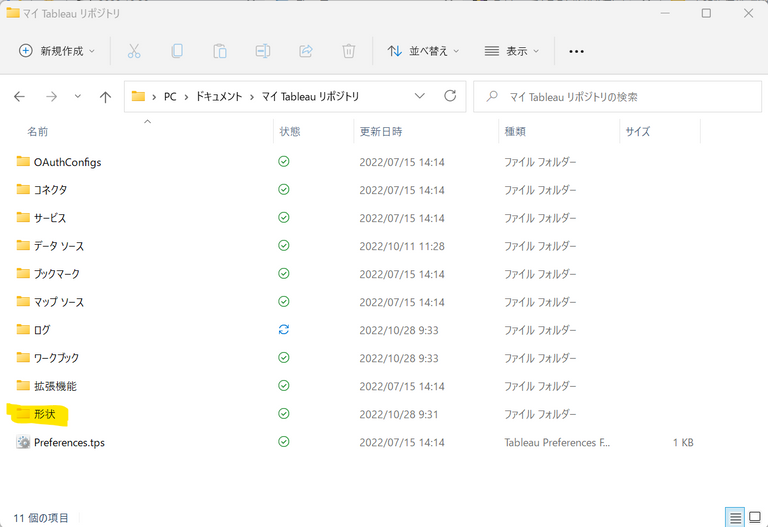Click the search magnifier icon
This screenshot has height=527, width=768.
point(492,96)
